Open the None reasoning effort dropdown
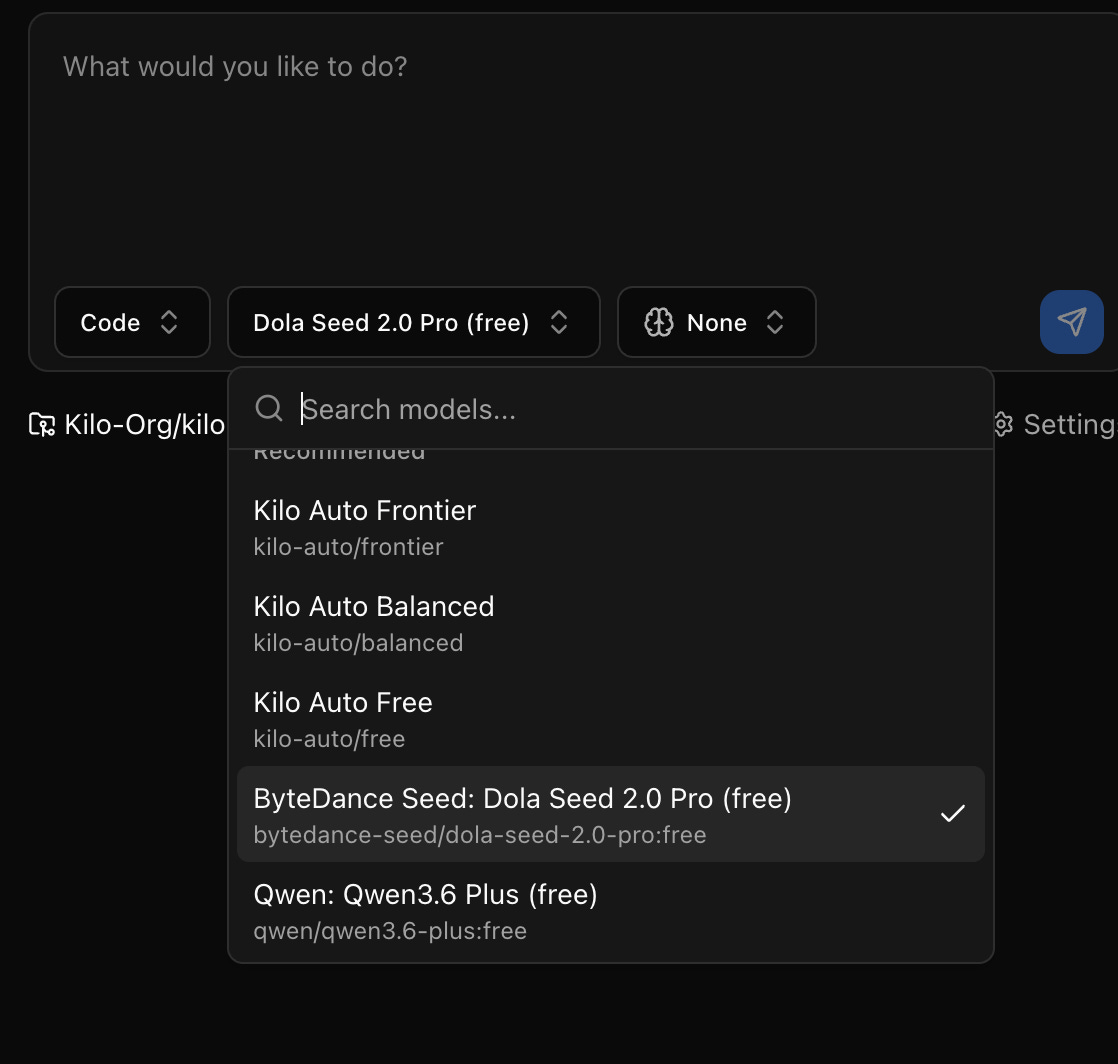1118x1064 pixels. [x=717, y=322]
